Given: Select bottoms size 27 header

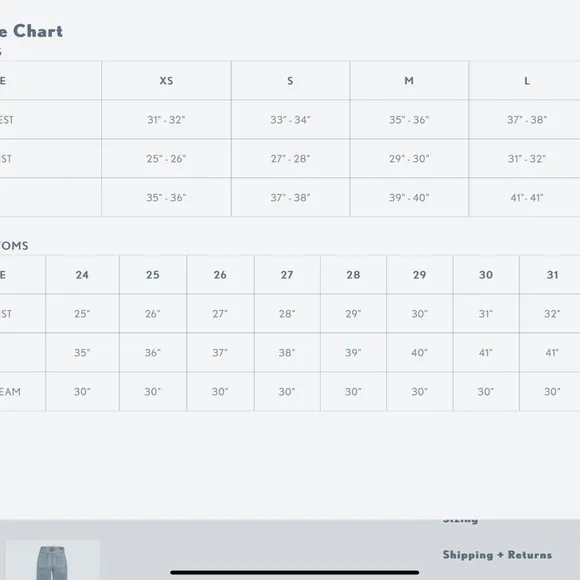Looking at the screenshot, I should 287,275.
